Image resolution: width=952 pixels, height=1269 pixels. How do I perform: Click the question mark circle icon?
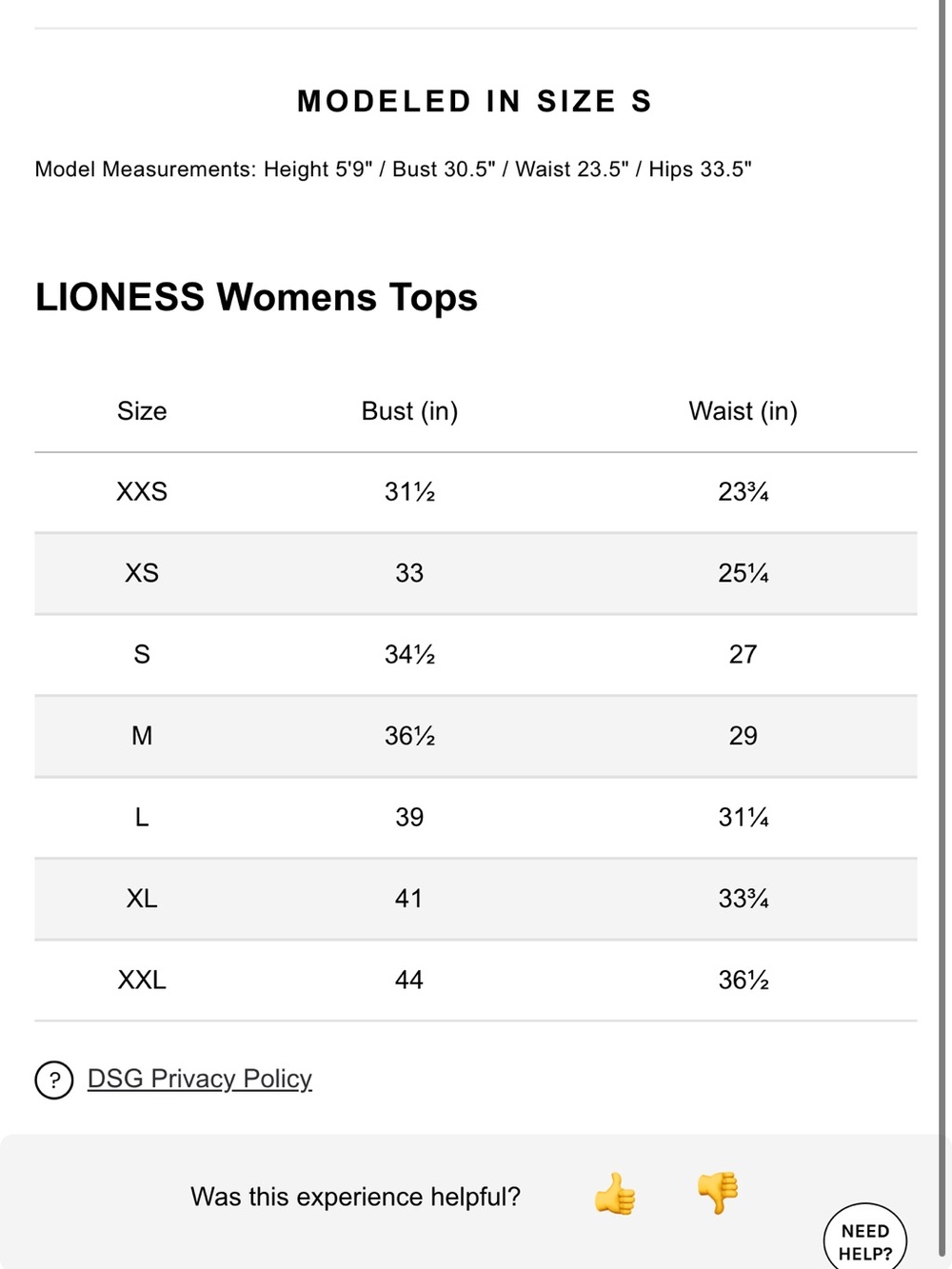[54, 1080]
